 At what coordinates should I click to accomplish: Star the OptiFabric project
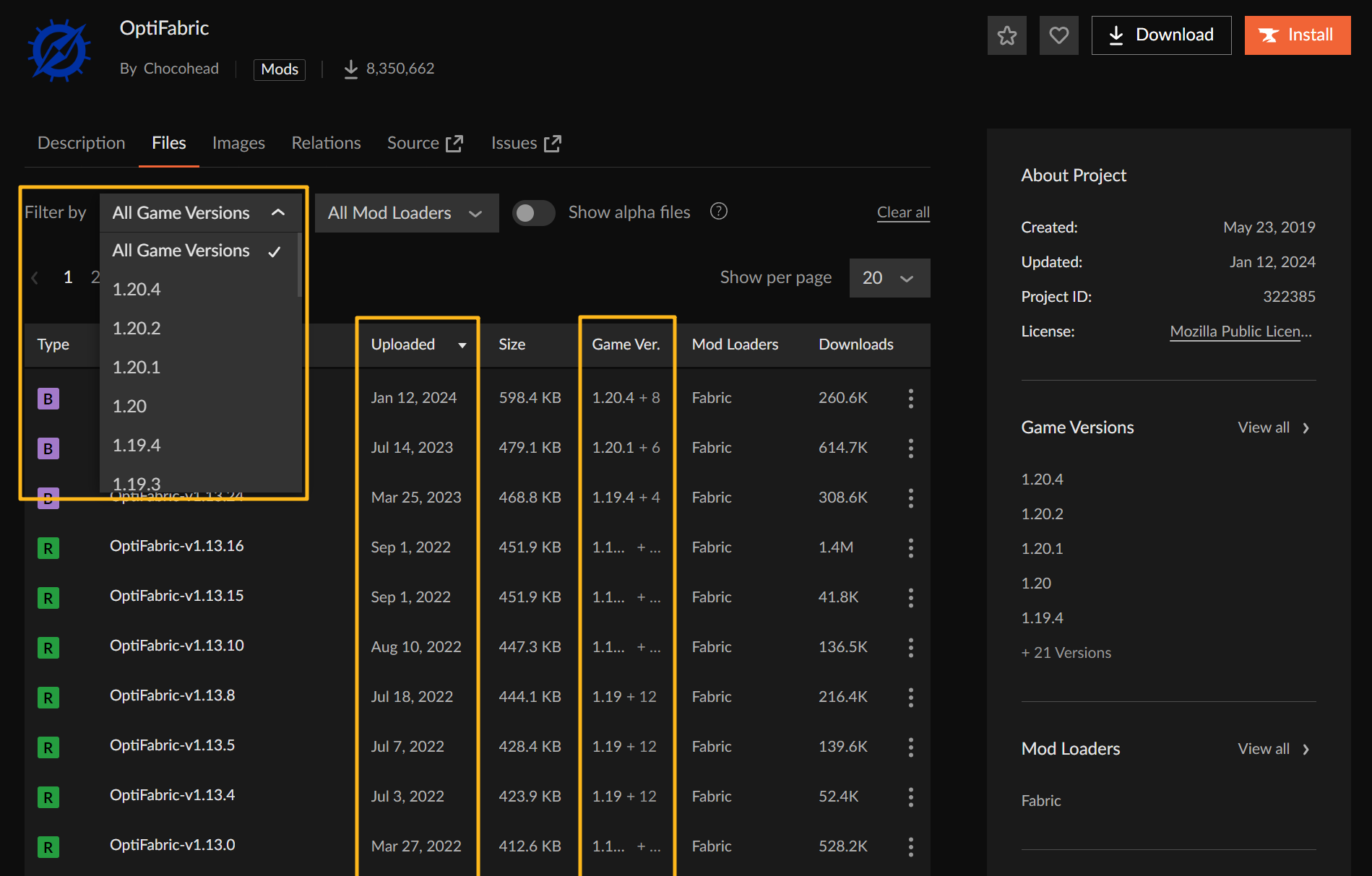[1006, 35]
